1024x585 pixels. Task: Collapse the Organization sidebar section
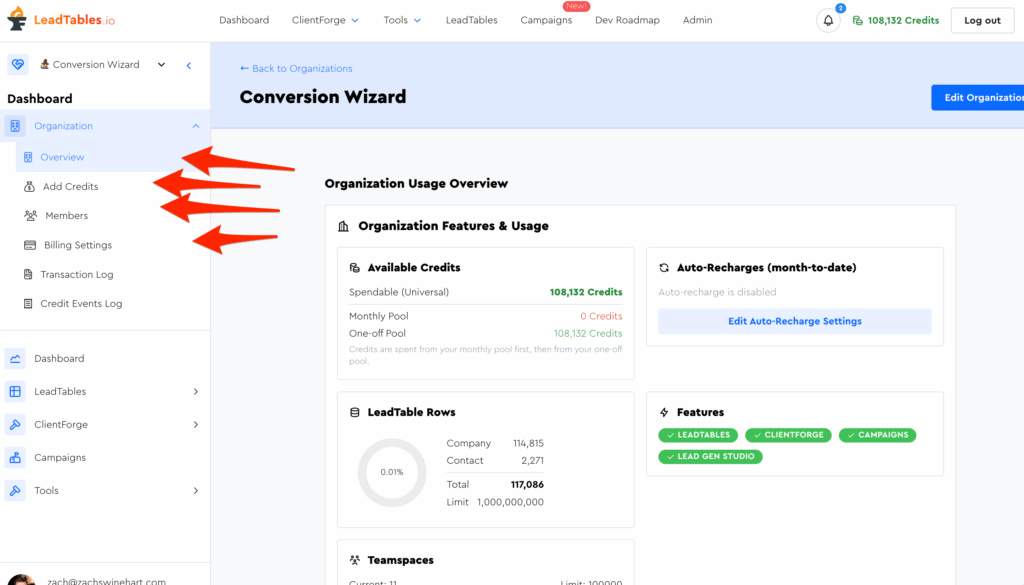196,126
